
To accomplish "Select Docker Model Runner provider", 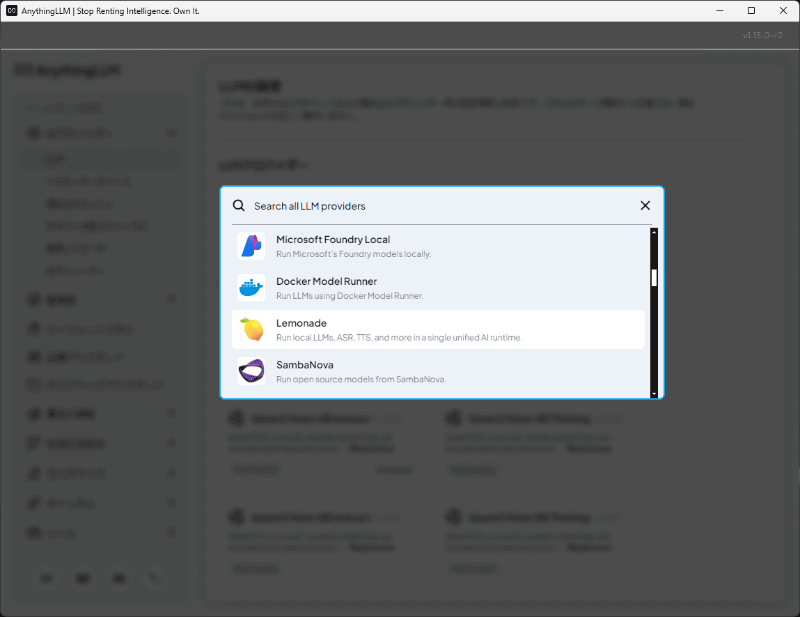I will click(438, 288).
